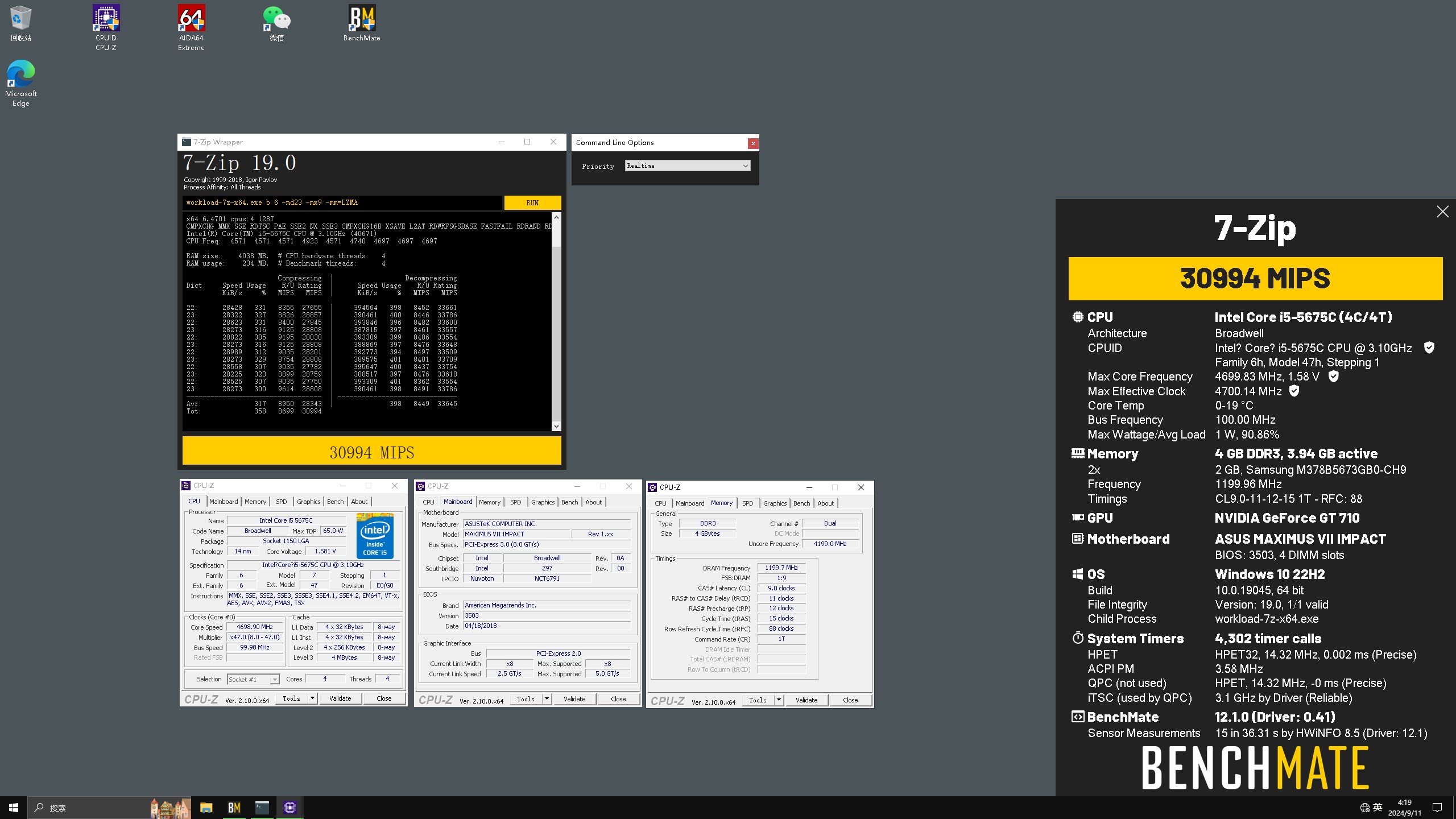1456x819 pixels.
Task: Open the WeChat desktop icon
Action: point(276,23)
